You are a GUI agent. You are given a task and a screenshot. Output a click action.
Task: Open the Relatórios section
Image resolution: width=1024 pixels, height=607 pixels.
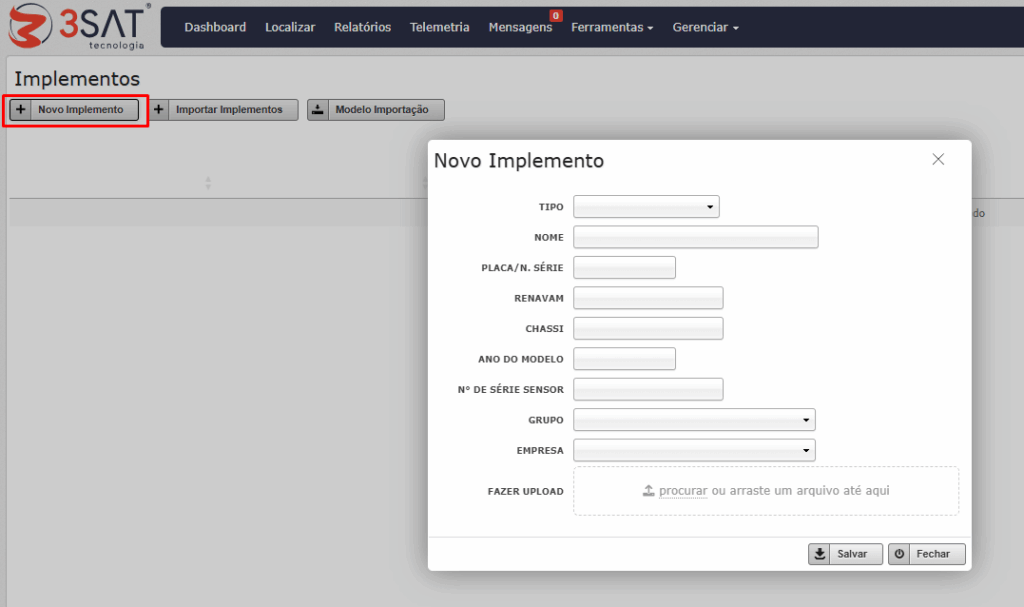tap(362, 27)
